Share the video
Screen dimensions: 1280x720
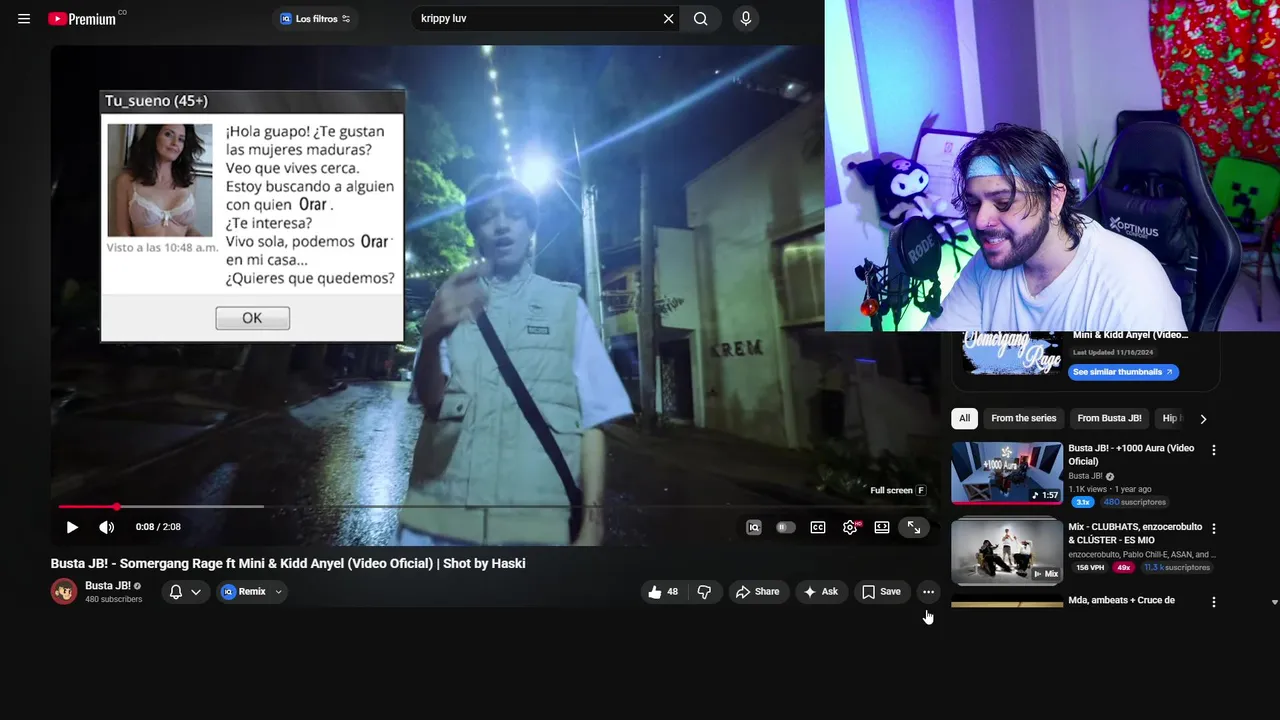(x=758, y=592)
